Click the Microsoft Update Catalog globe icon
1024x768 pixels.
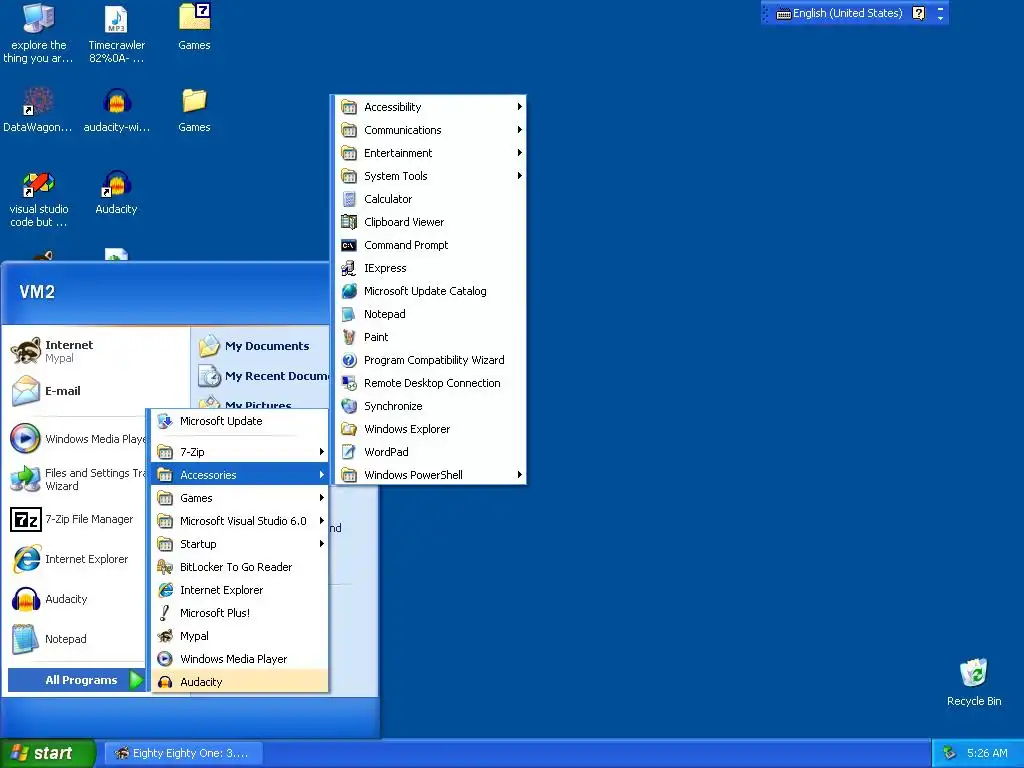(x=349, y=291)
